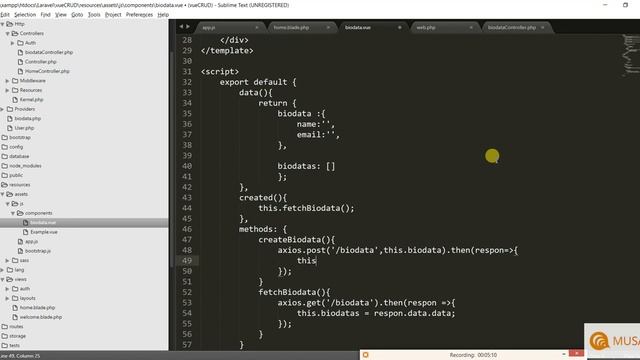640x360 pixels.
Task: Go to next tab with right arrow
Action: coord(188,27)
